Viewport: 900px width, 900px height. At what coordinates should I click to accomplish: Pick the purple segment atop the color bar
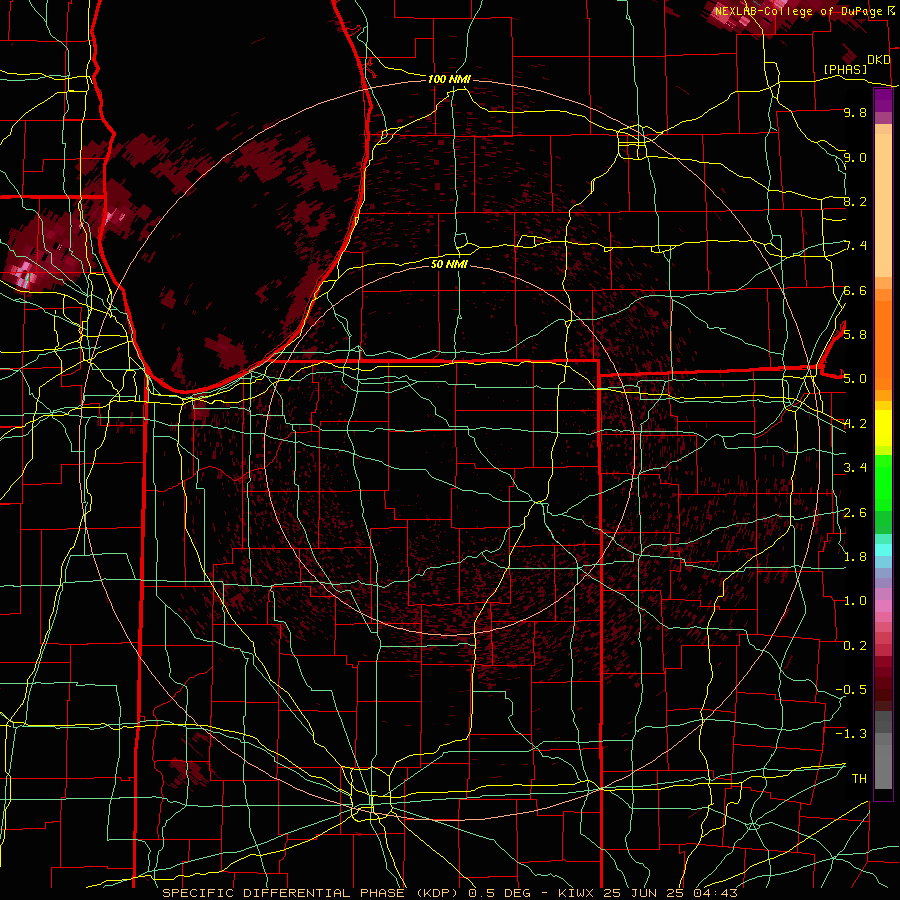pos(883,101)
